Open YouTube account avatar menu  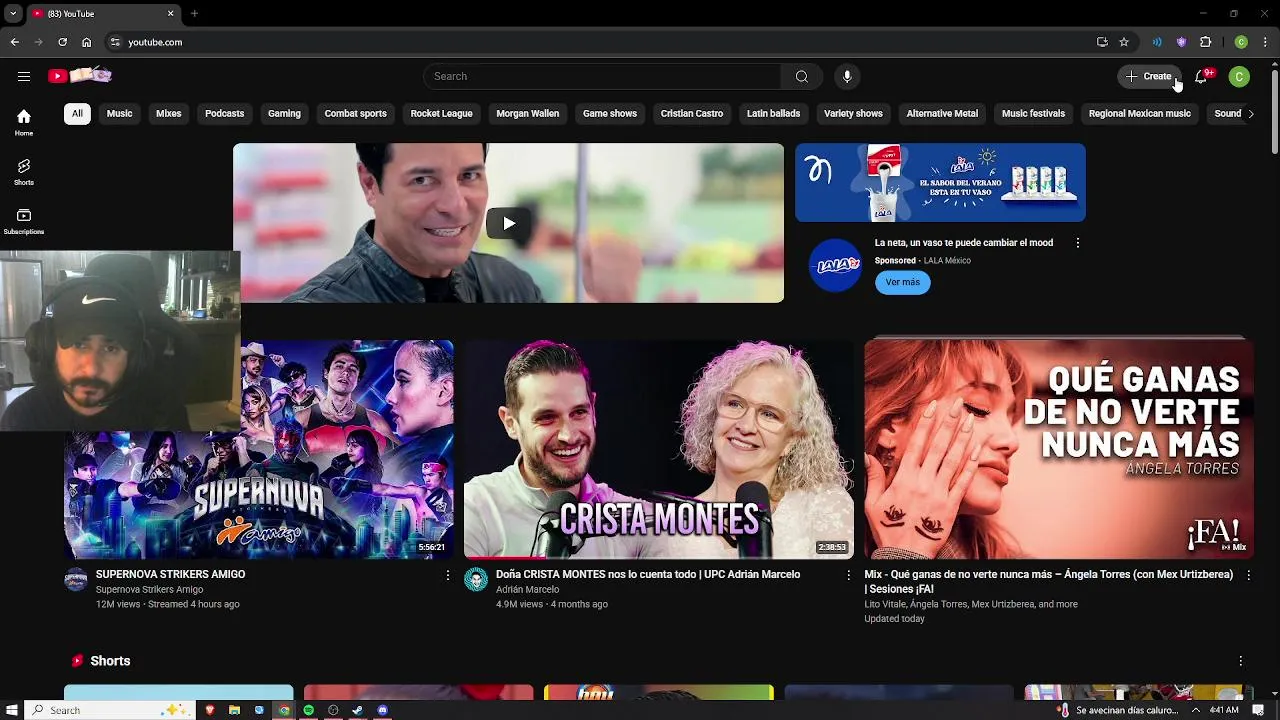pyautogui.click(x=1239, y=76)
